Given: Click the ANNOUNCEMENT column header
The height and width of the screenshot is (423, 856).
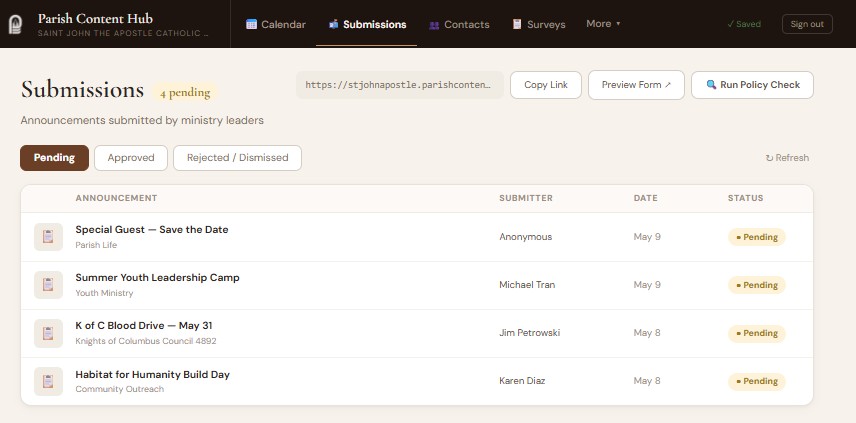Looking at the screenshot, I should click(116, 198).
